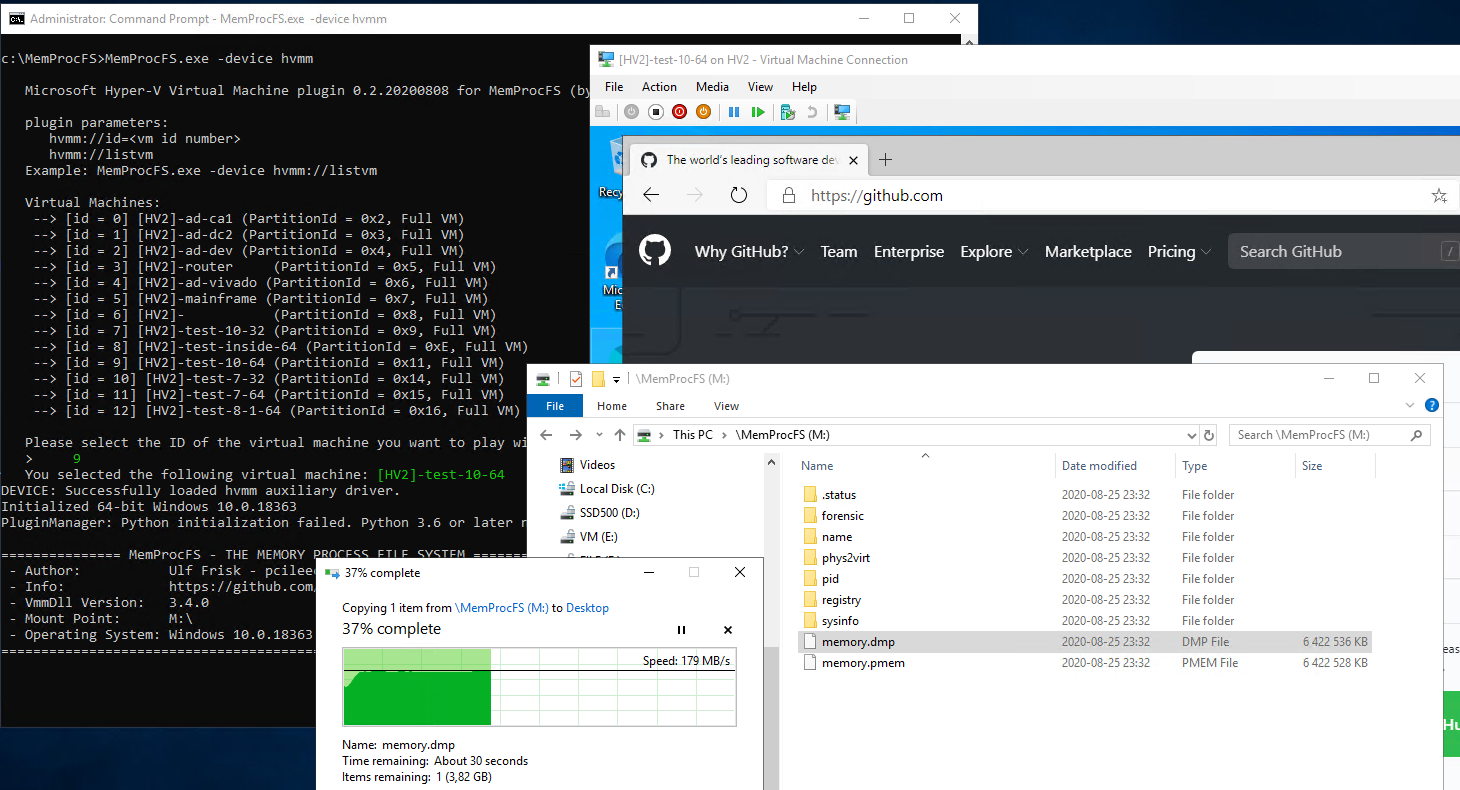Select VM (E:) in navigation pane
The width and height of the screenshot is (1460, 790).
(598, 537)
